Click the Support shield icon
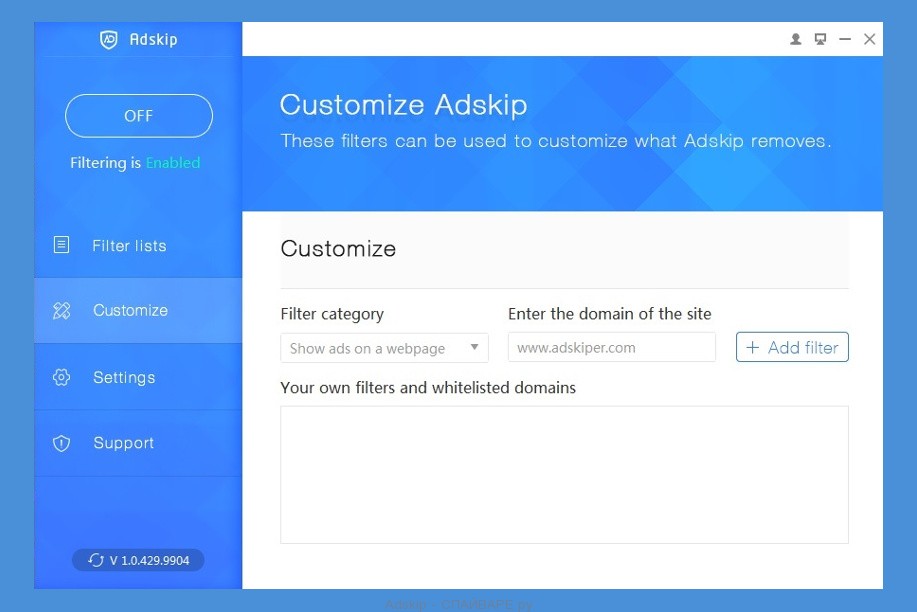This screenshot has width=917, height=612. click(61, 443)
